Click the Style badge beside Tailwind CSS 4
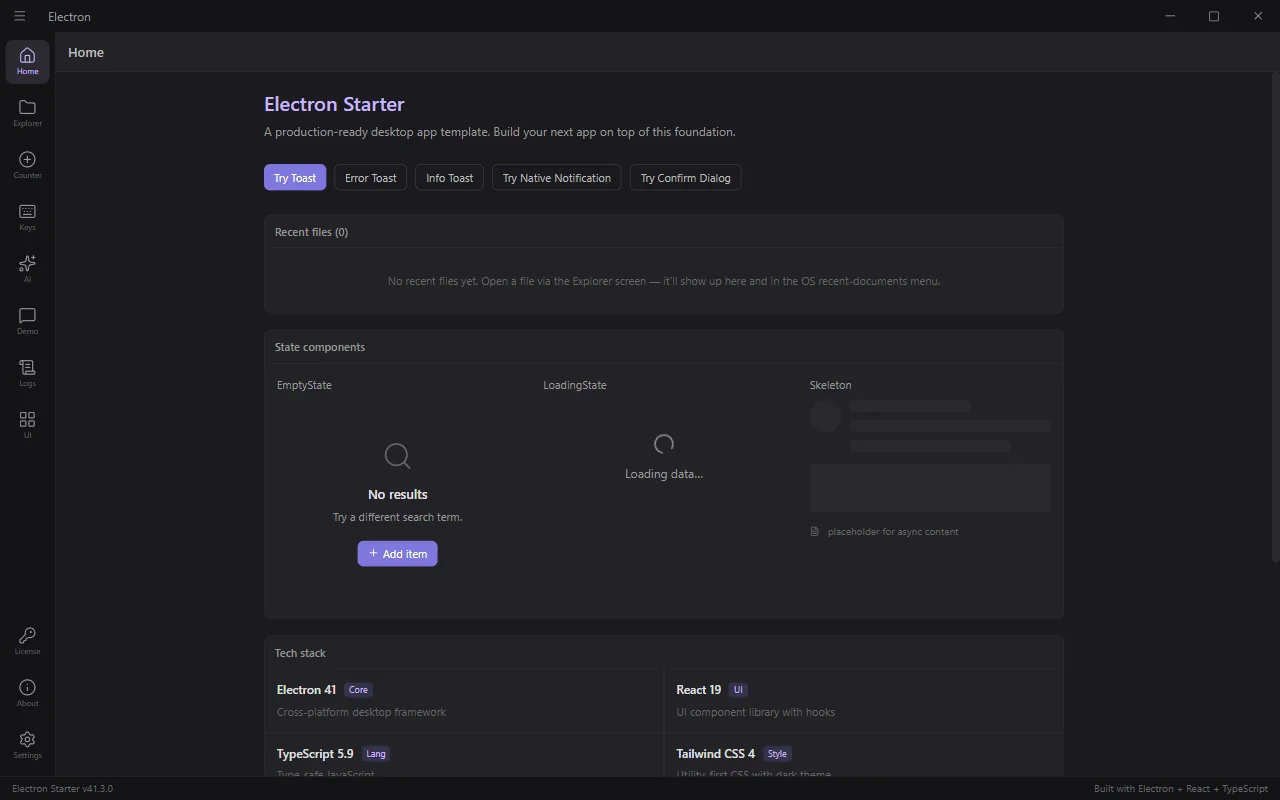Image resolution: width=1280 pixels, height=800 pixels. click(777, 754)
